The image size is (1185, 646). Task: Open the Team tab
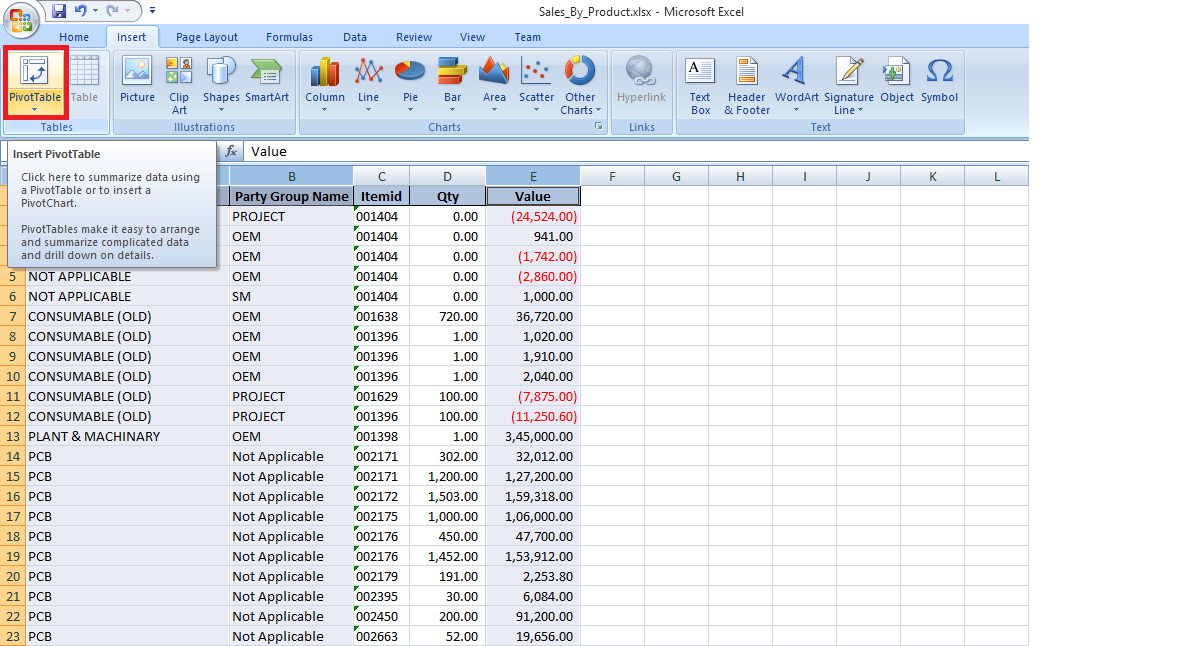click(528, 37)
